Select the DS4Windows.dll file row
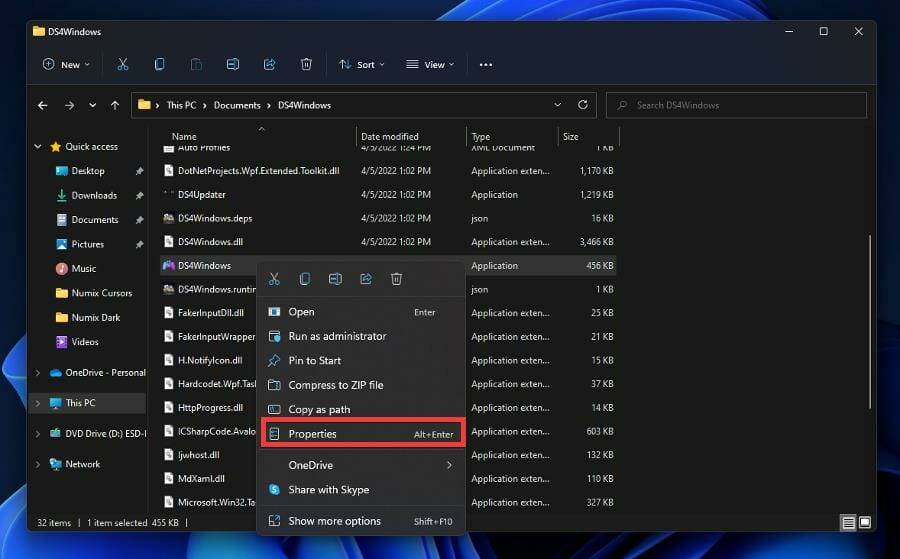 388,242
